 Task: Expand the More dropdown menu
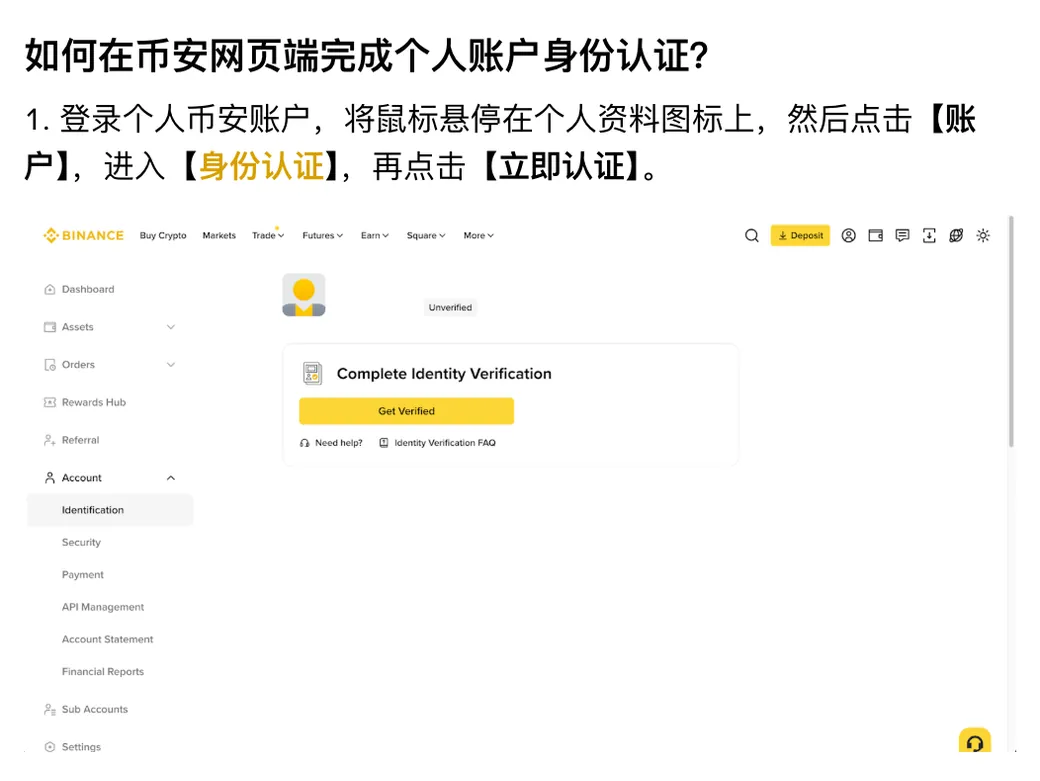[x=478, y=235]
